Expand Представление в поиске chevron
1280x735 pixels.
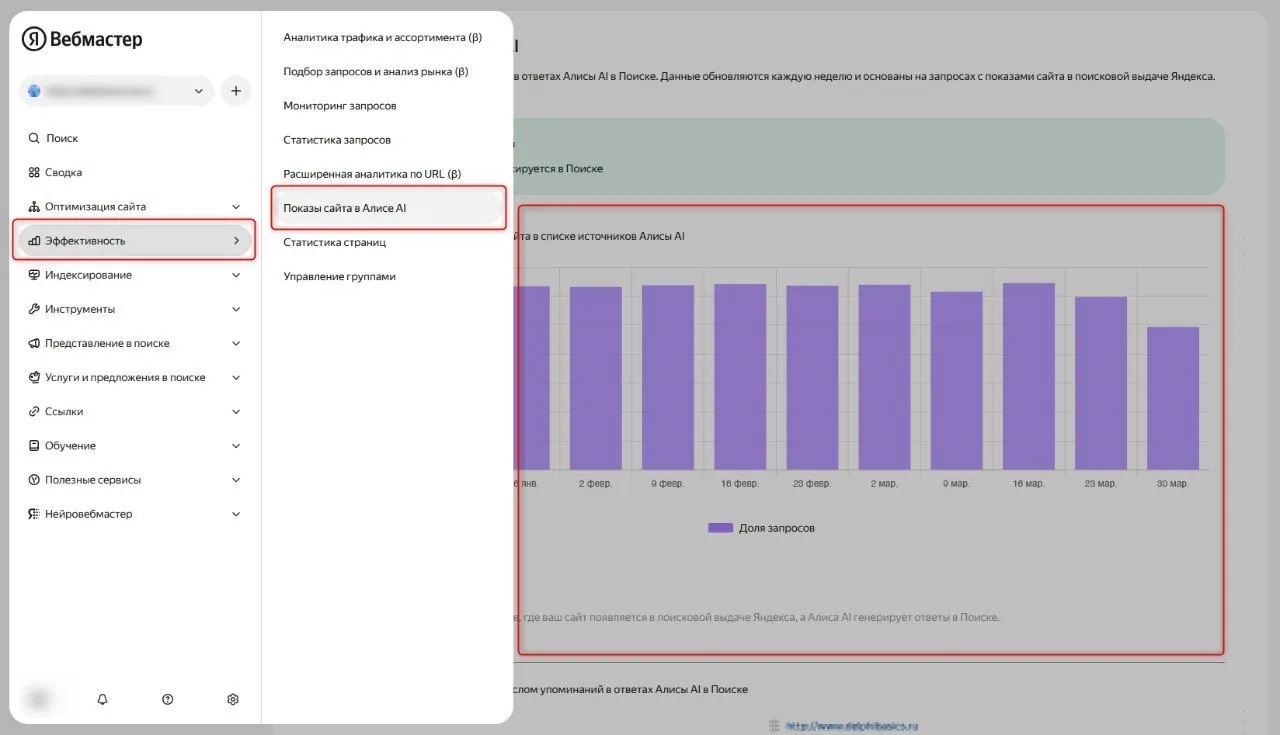pos(236,343)
